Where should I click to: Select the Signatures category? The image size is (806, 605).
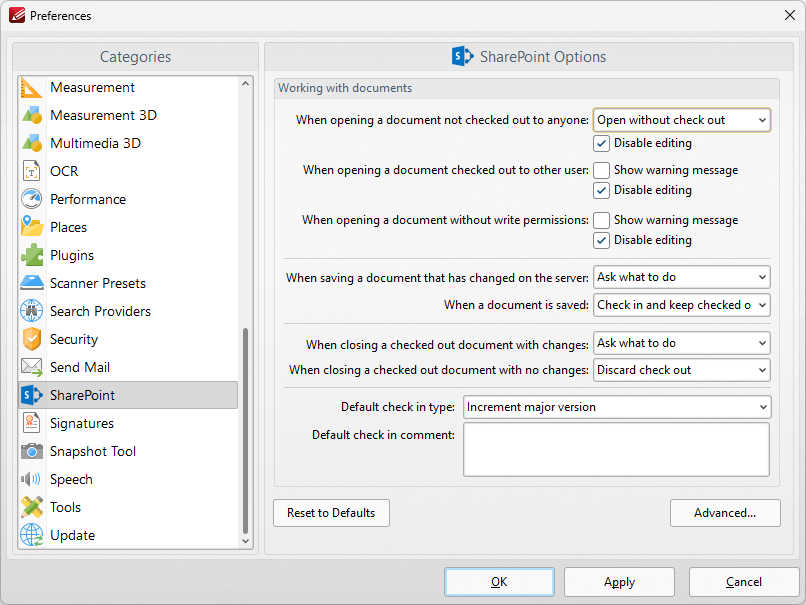(129, 423)
